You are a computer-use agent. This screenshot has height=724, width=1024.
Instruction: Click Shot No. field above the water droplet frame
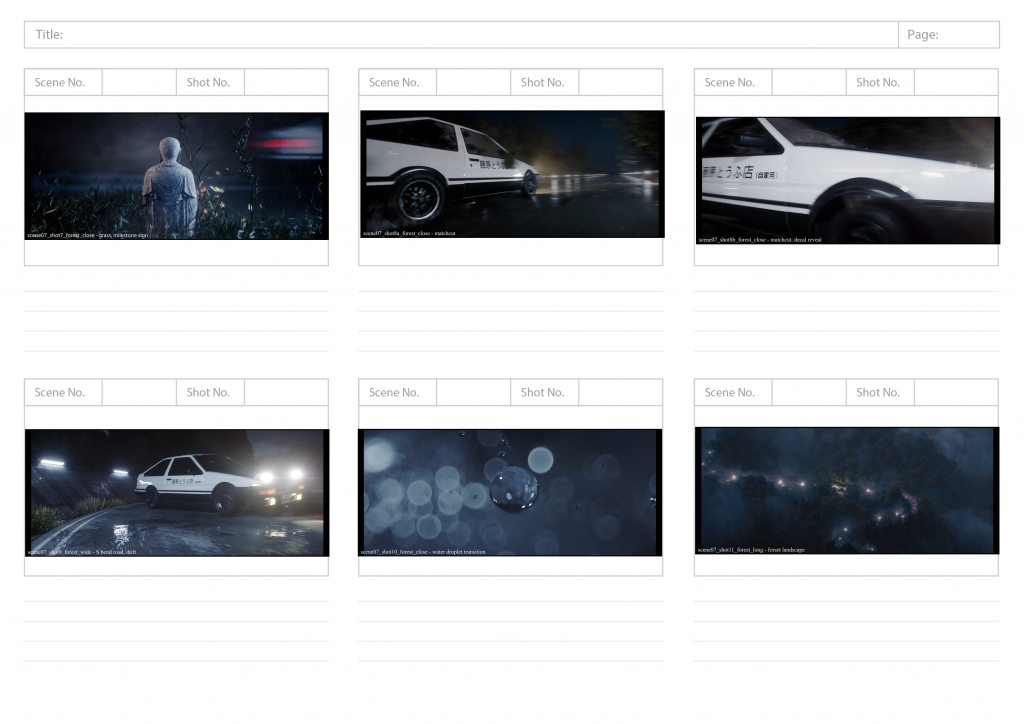pos(620,392)
